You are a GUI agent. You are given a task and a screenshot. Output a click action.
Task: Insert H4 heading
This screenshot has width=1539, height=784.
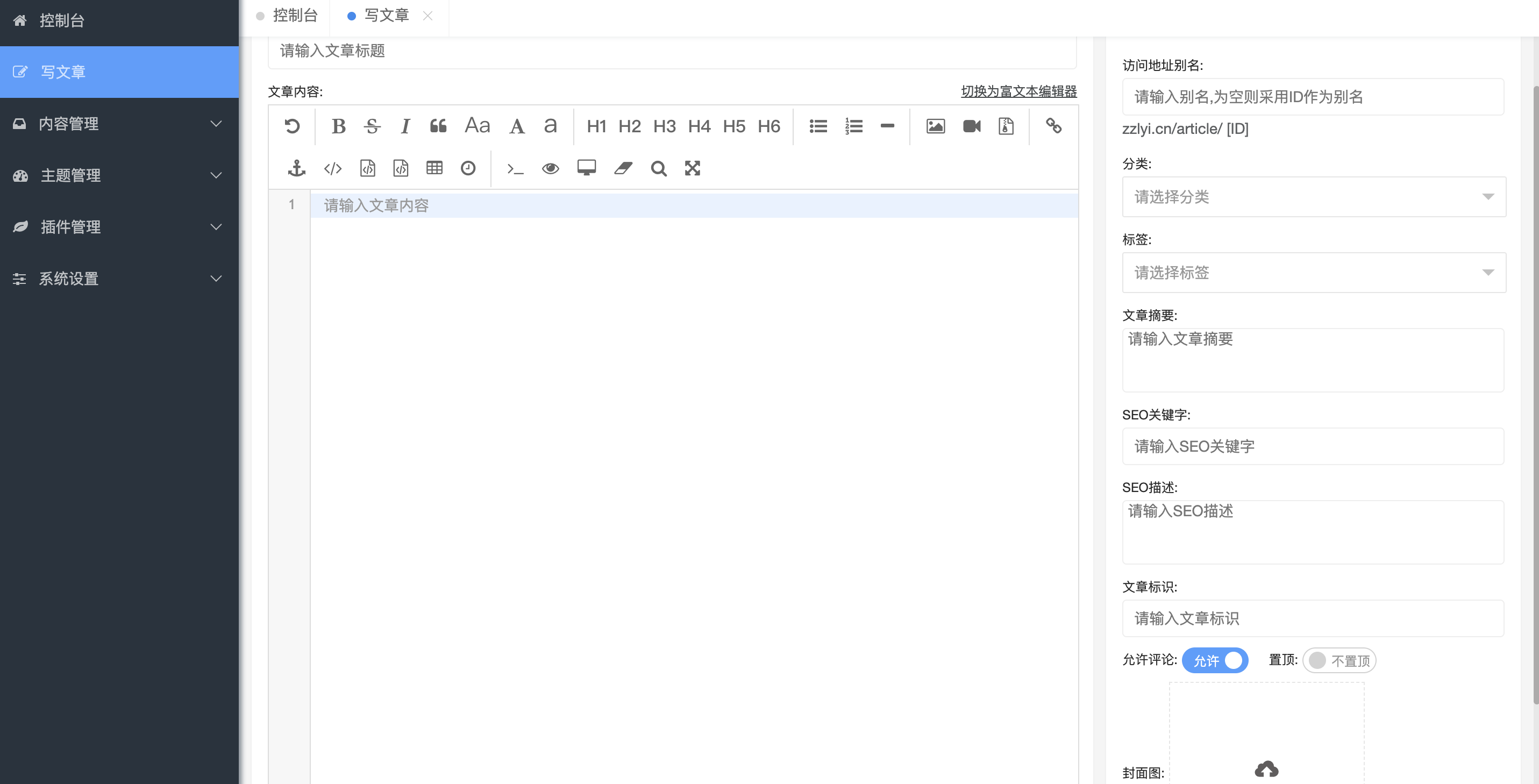699,126
